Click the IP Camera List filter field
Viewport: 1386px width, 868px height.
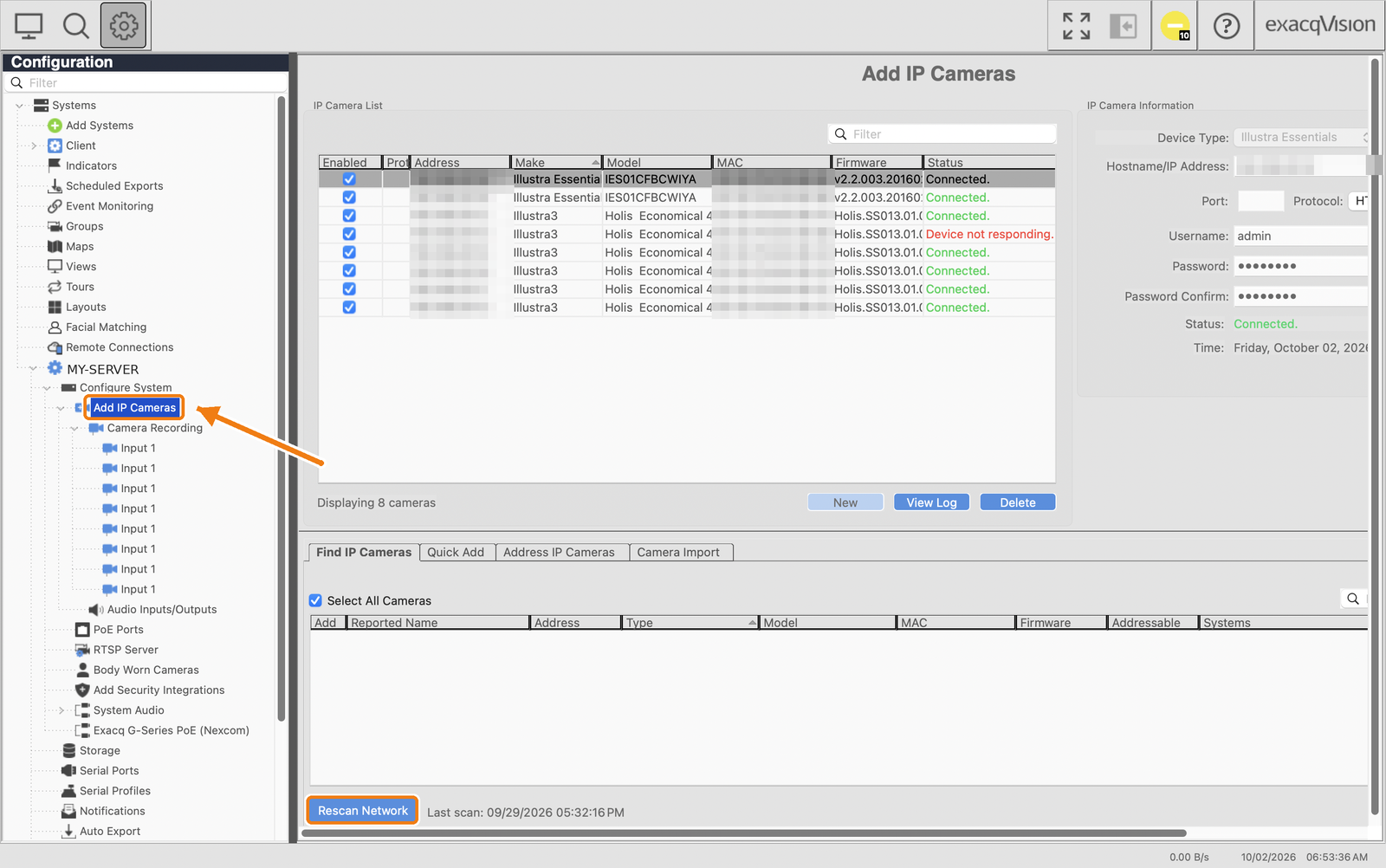tap(942, 134)
